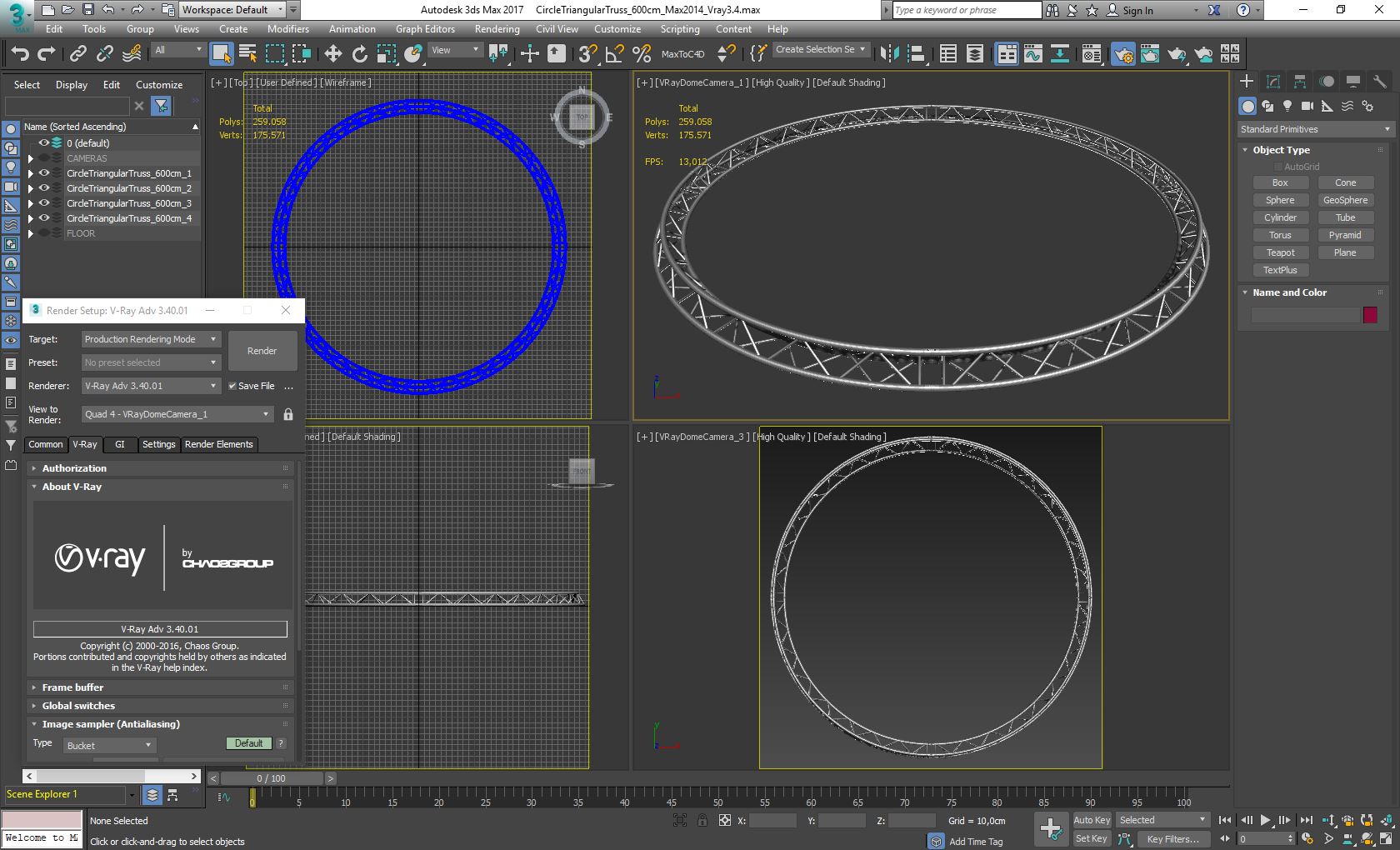Toggle Auto Key animation mode
The width and height of the screenshot is (1400, 850).
click(1091, 820)
